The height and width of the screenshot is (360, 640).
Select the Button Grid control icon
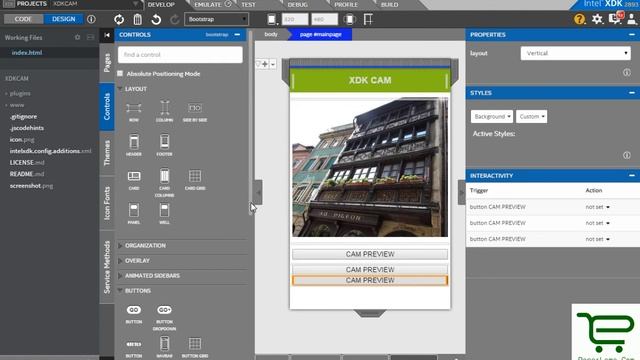point(195,344)
